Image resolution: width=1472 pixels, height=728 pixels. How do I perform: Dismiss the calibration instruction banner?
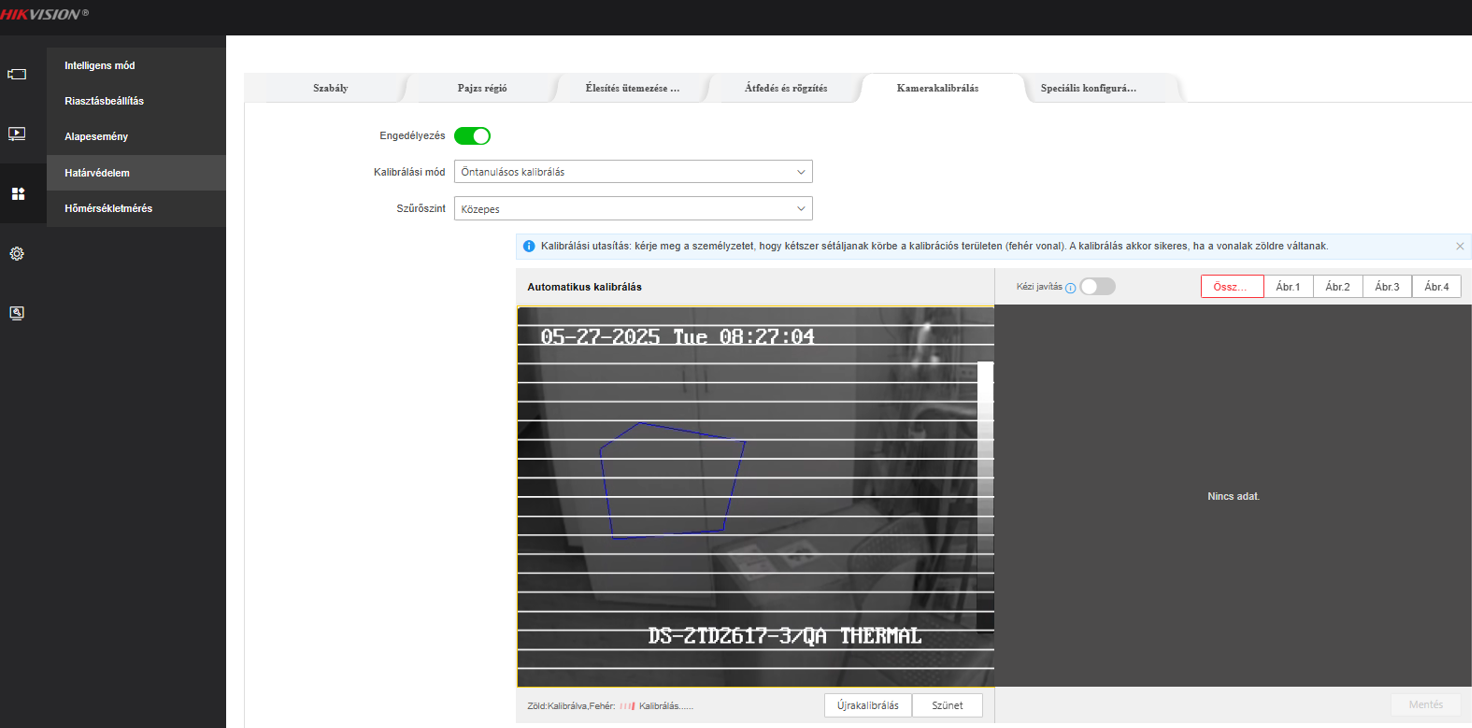pyautogui.click(x=1460, y=246)
